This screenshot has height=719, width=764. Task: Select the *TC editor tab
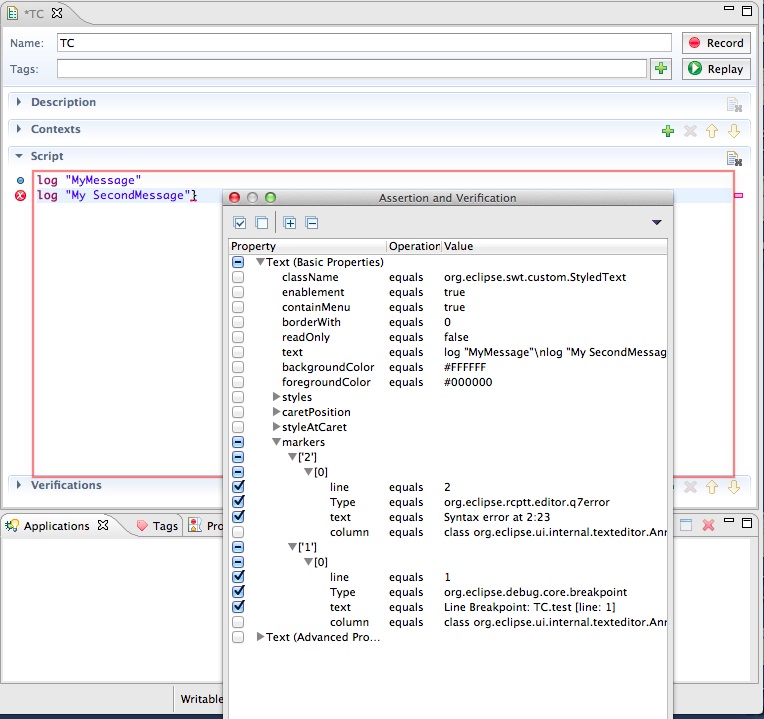34,14
